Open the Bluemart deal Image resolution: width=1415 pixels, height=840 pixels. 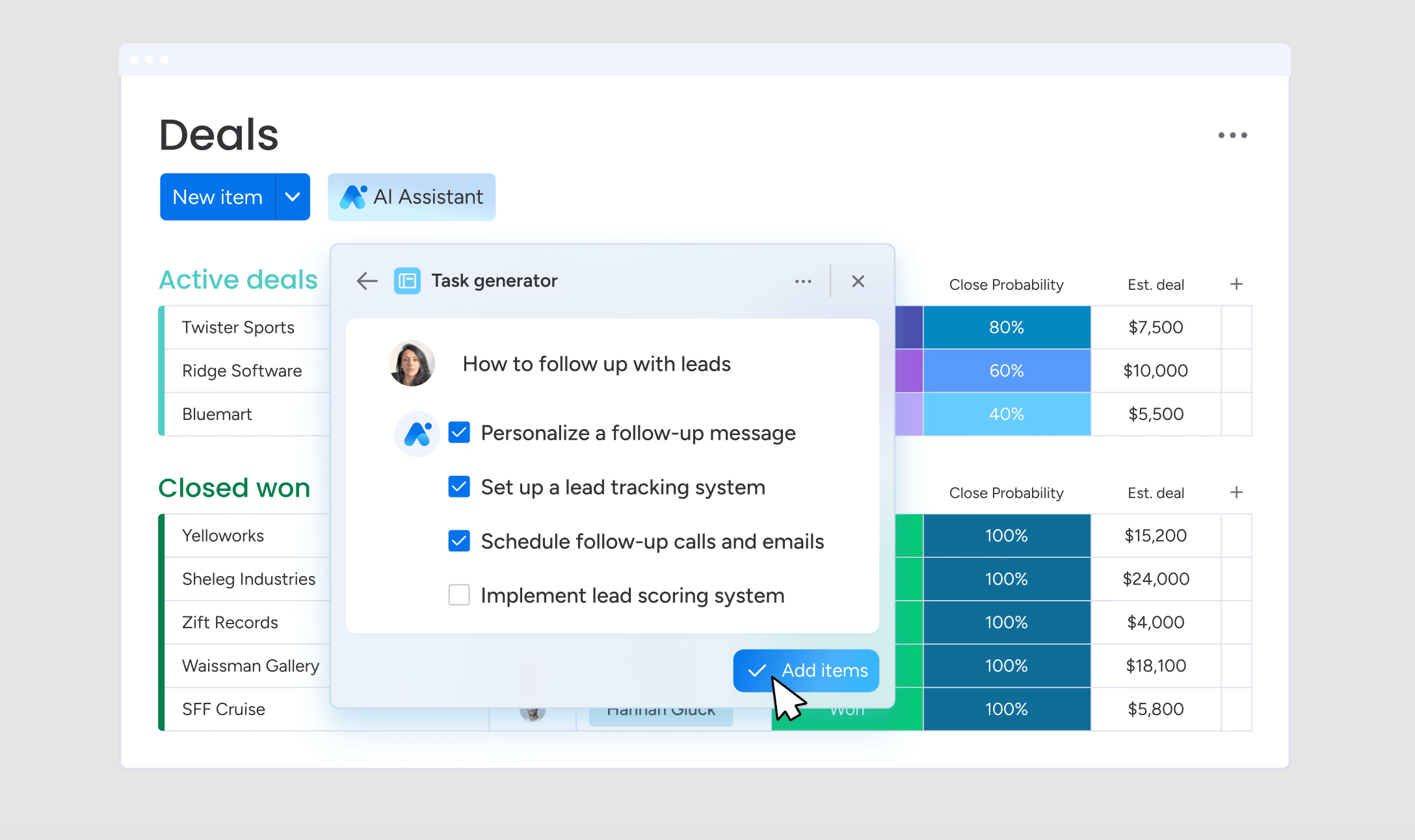pyautogui.click(x=217, y=414)
